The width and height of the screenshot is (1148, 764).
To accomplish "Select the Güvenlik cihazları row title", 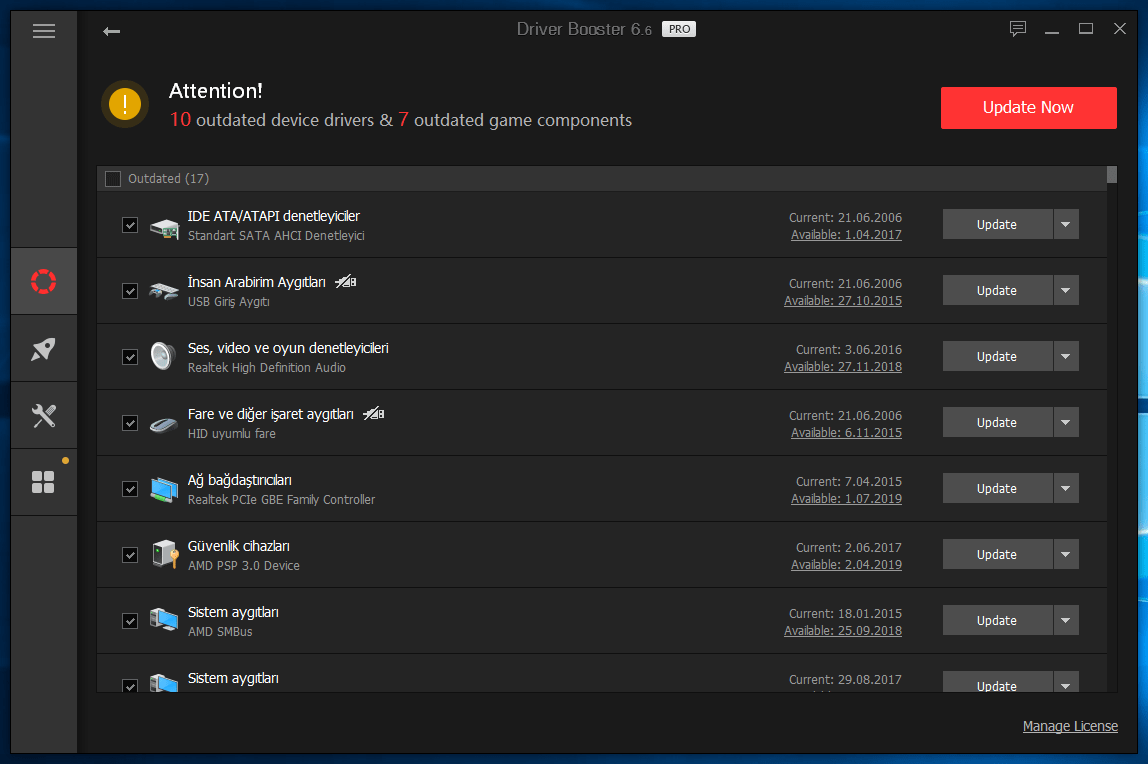I will tap(239, 546).
